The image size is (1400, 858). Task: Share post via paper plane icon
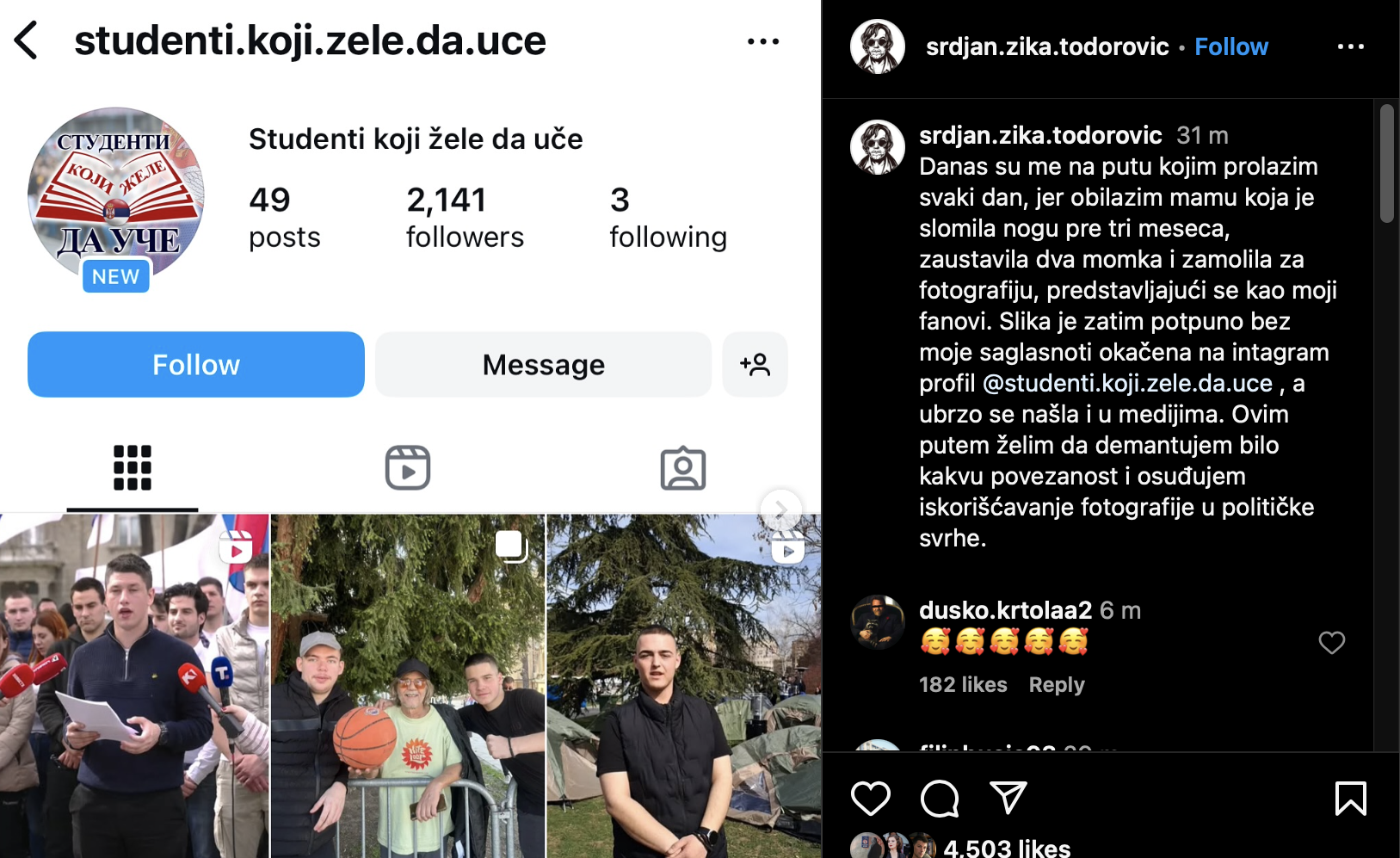(x=1008, y=798)
